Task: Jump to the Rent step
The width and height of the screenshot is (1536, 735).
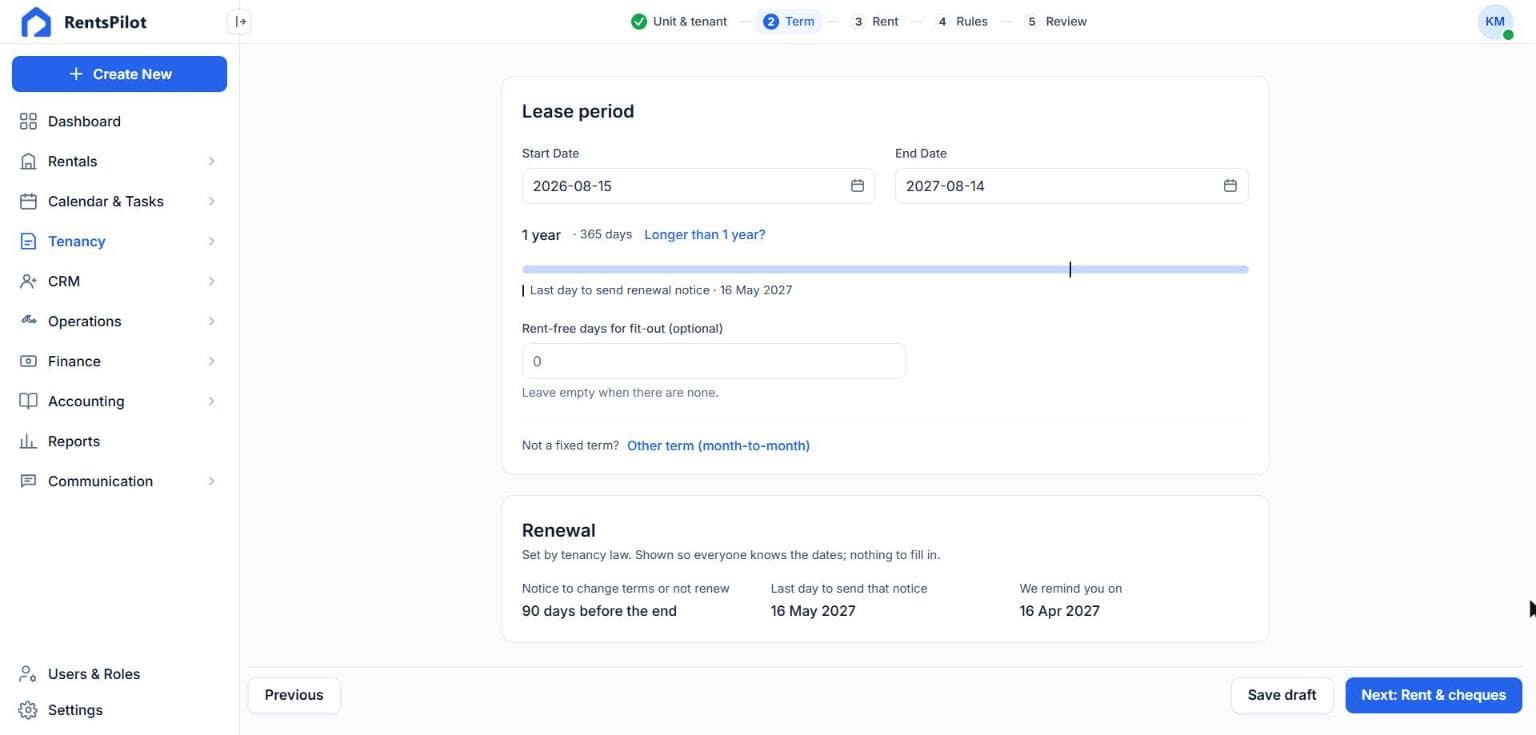Action: (x=875, y=21)
